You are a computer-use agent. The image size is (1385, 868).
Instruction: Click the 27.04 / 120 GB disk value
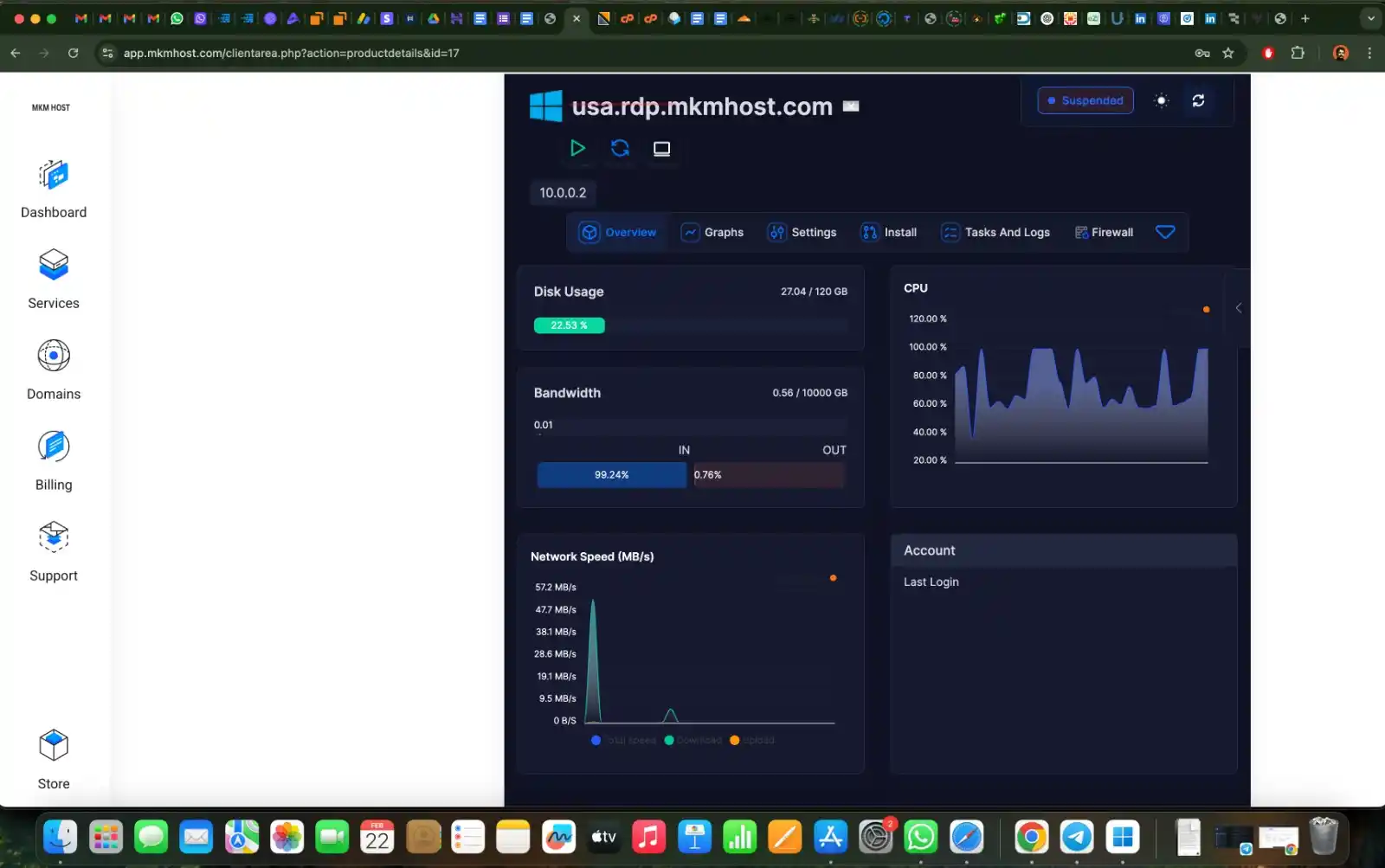coord(814,292)
